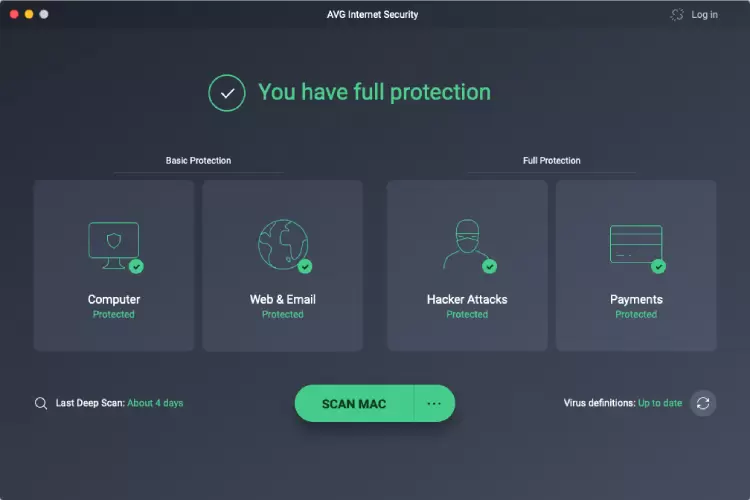The width and height of the screenshot is (750, 500).
Task: Select the Payments tile label
Action: (x=636, y=300)
